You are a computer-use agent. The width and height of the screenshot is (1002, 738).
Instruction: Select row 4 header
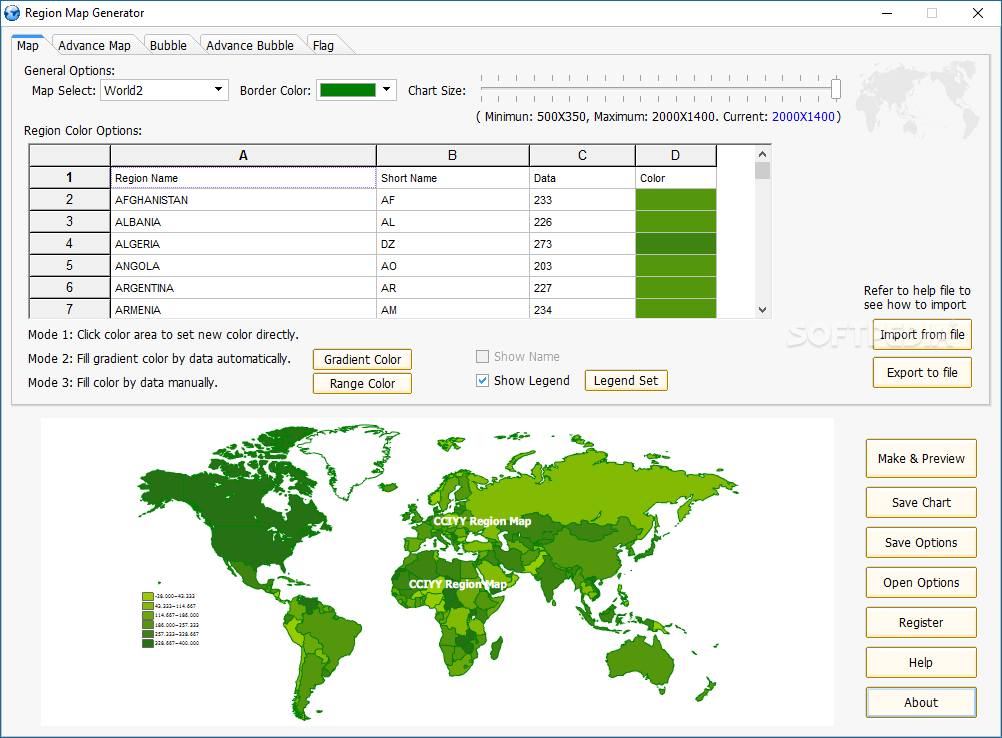[70, 243]
